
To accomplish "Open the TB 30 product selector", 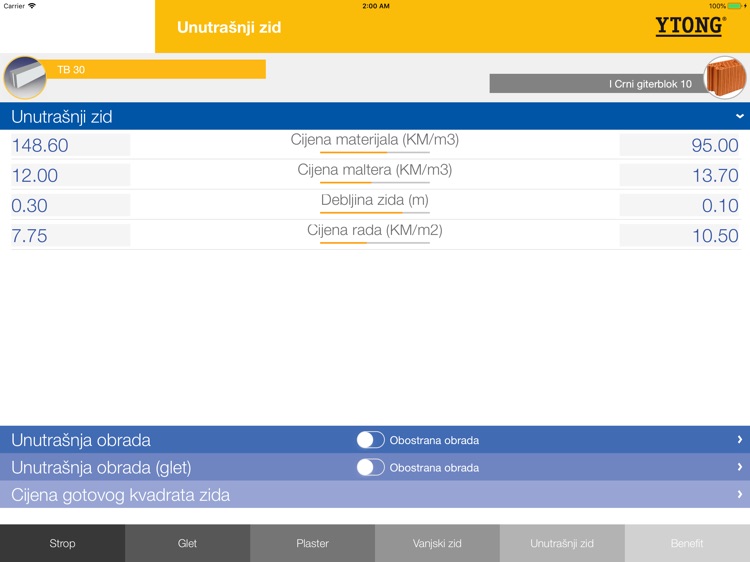I will click(x=155, y=69).
